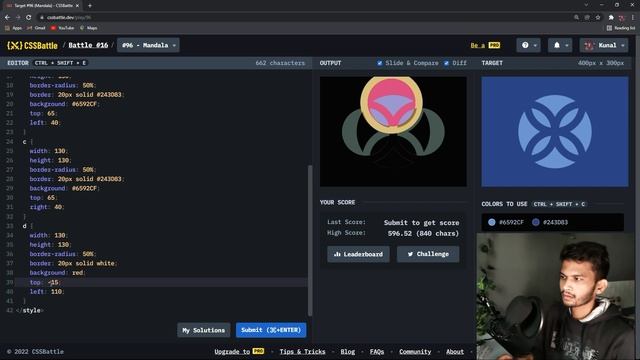Viewport: 640px width, 360px height.
Task: Click the browser address bar
Action: point(306,18)
